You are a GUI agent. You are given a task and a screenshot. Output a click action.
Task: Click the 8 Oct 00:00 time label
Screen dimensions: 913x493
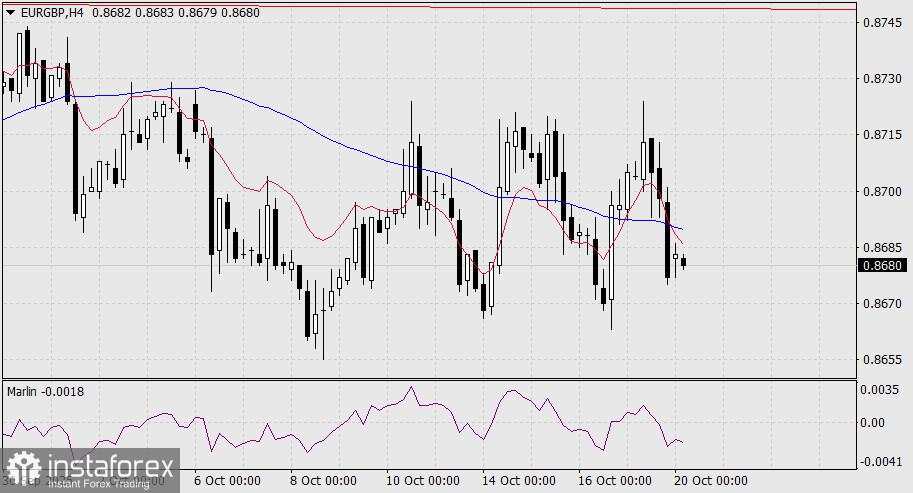click(323, 481)
